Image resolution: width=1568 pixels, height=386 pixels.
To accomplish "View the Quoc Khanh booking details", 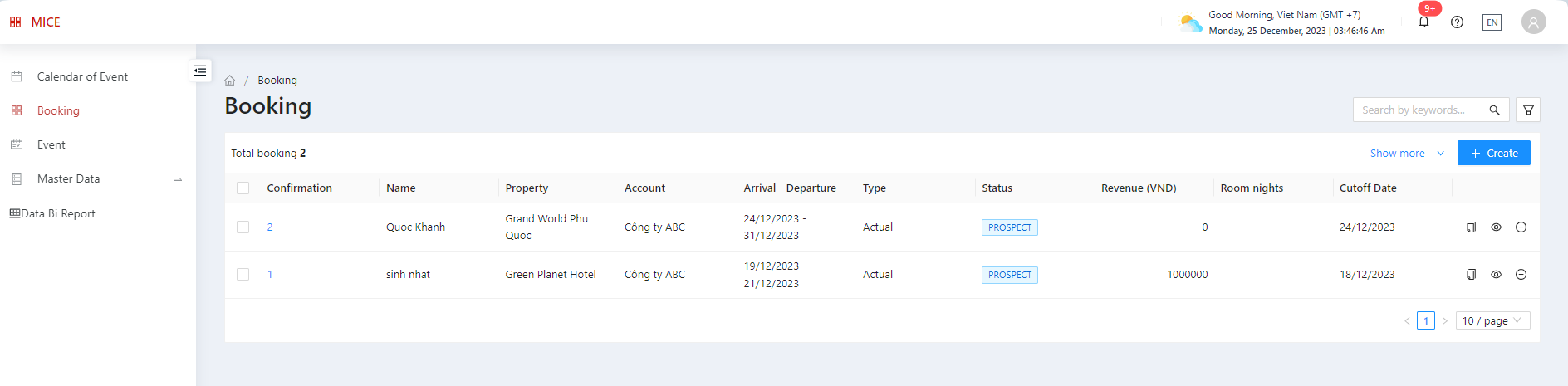I will click(1496, 227).
